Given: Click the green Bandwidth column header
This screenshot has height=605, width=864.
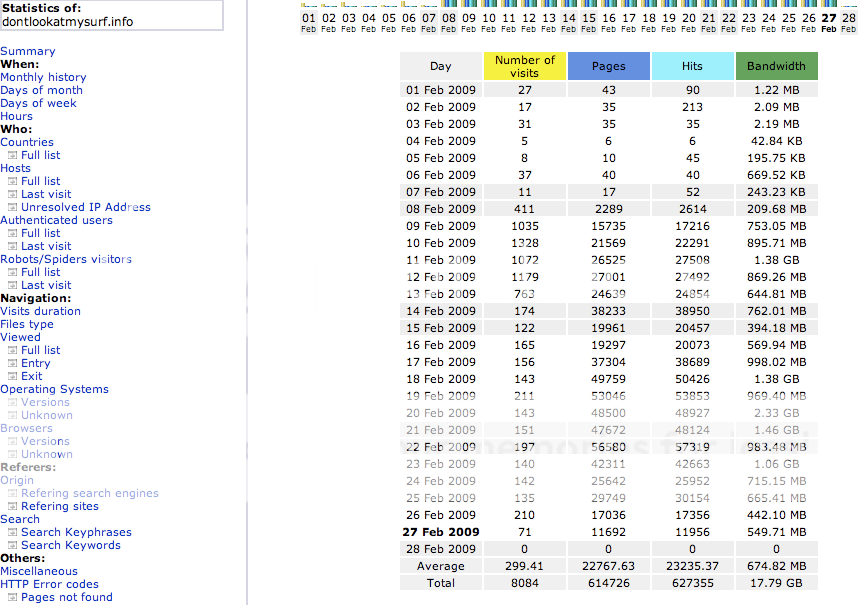Looking at the screenshot, I should pos(776,66).
